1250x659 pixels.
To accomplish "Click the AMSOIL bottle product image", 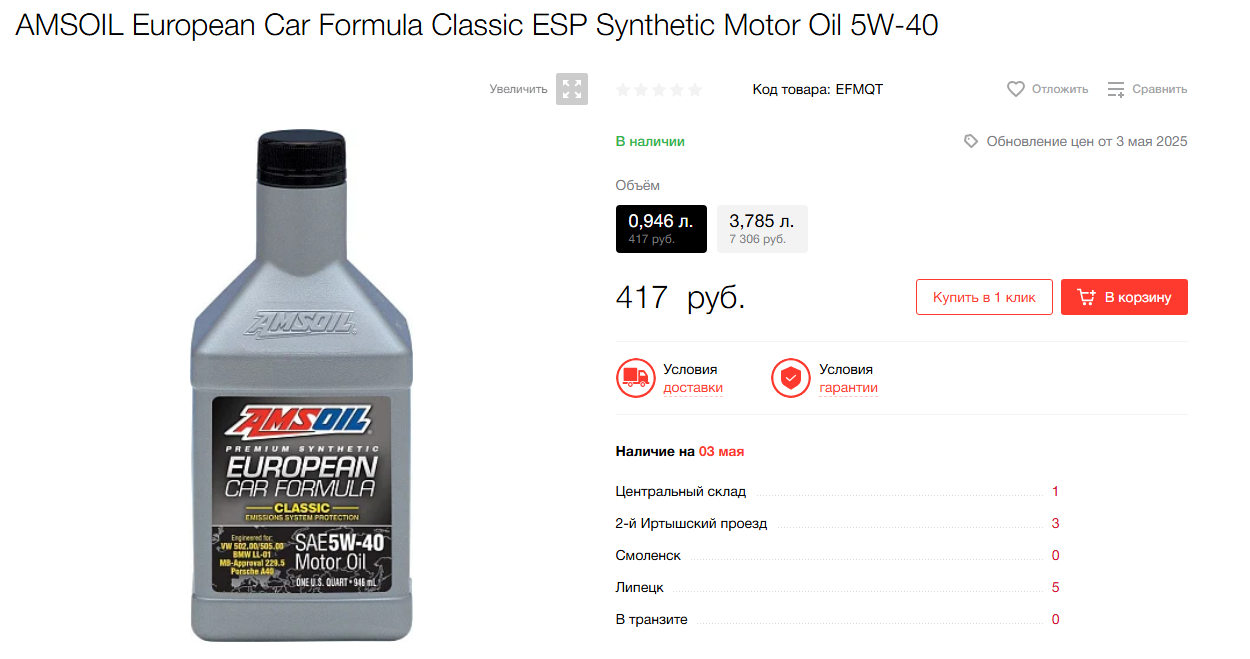I will click(x=302, y=386).
